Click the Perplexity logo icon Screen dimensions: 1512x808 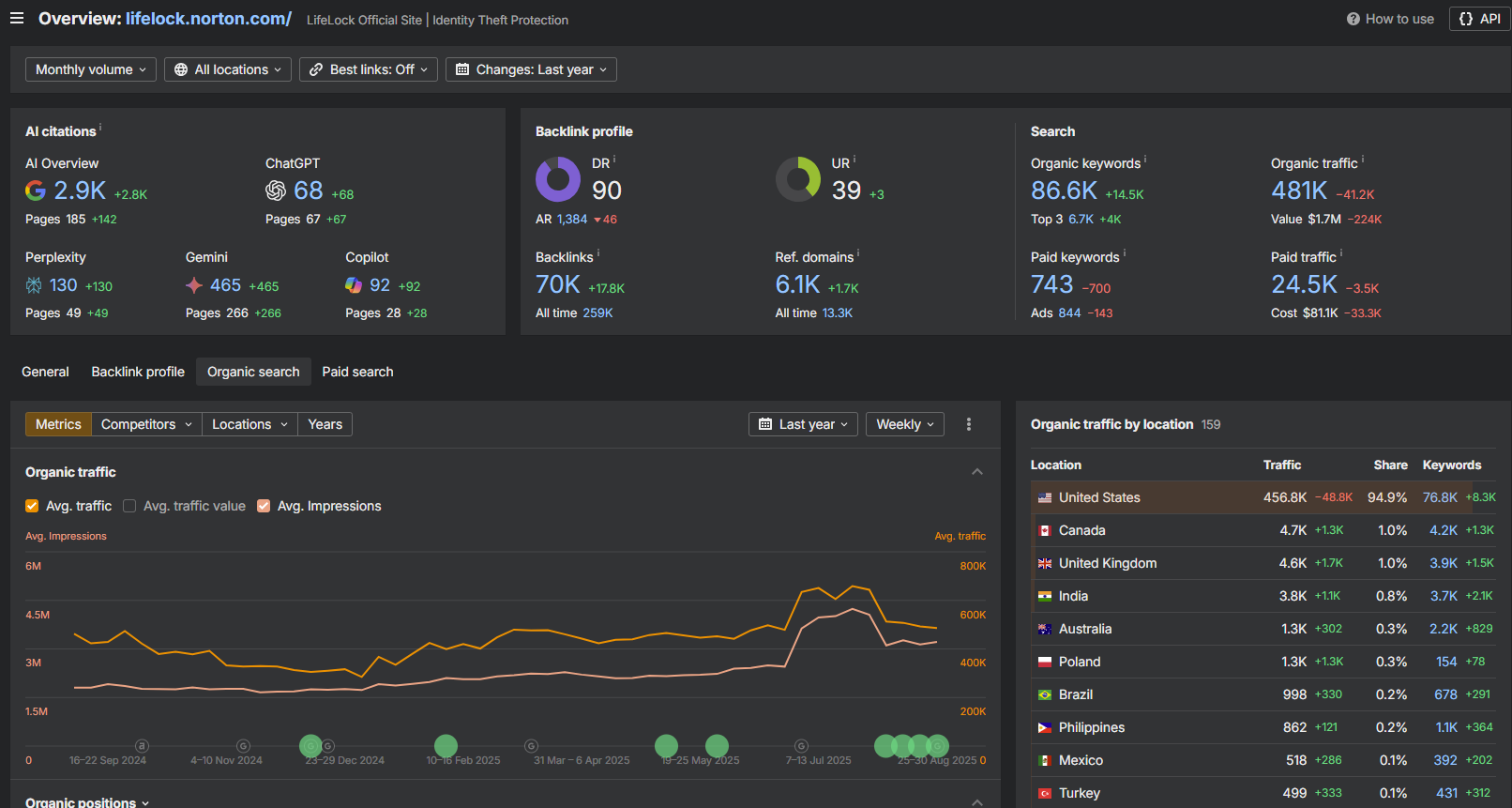[34, 285]
